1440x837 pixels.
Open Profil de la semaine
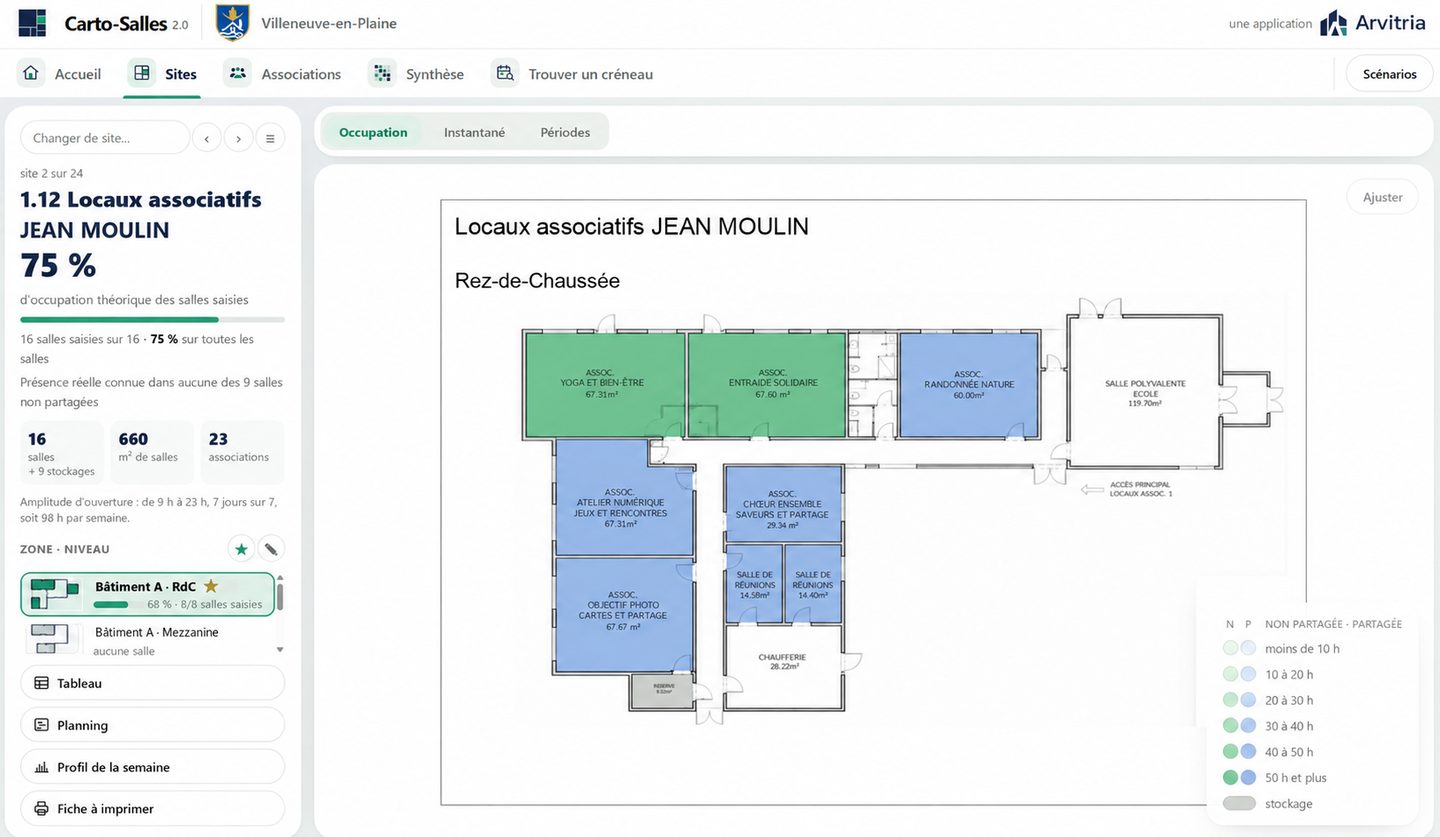[152, 767]
